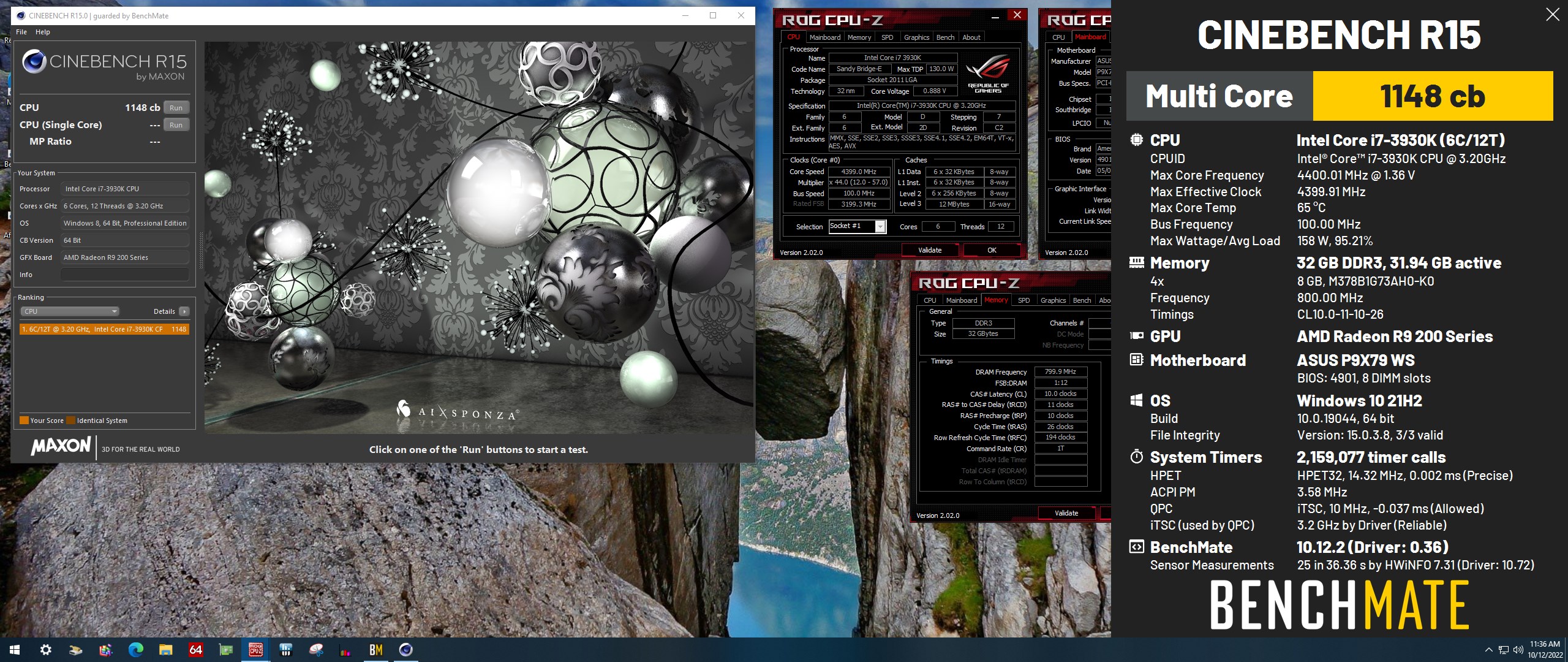Screen dimensions: 1568x662
Task: Run the CPU Single Core test
Action: tap(176, 124)
